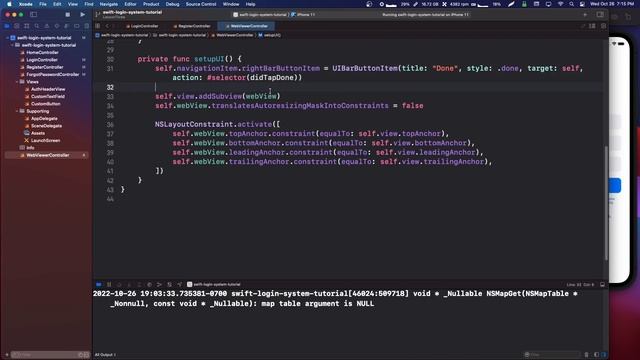Toggle the inspectors panel on the right
This screenshot has width=640, height=360.
(600, 15)
